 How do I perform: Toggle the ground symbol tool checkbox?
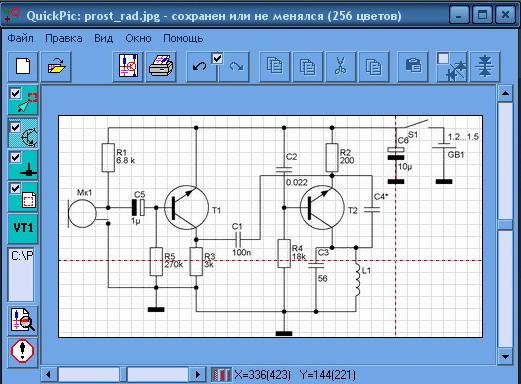15,157
